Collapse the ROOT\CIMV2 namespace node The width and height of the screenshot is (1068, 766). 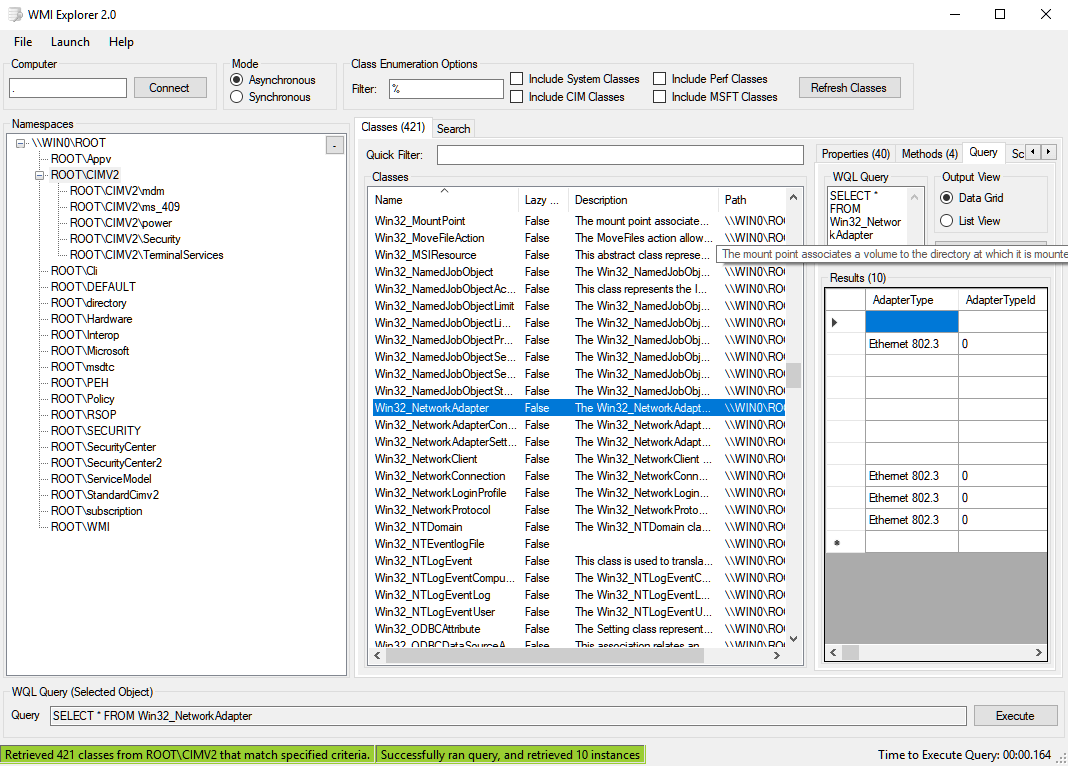(x=40, y=175)
